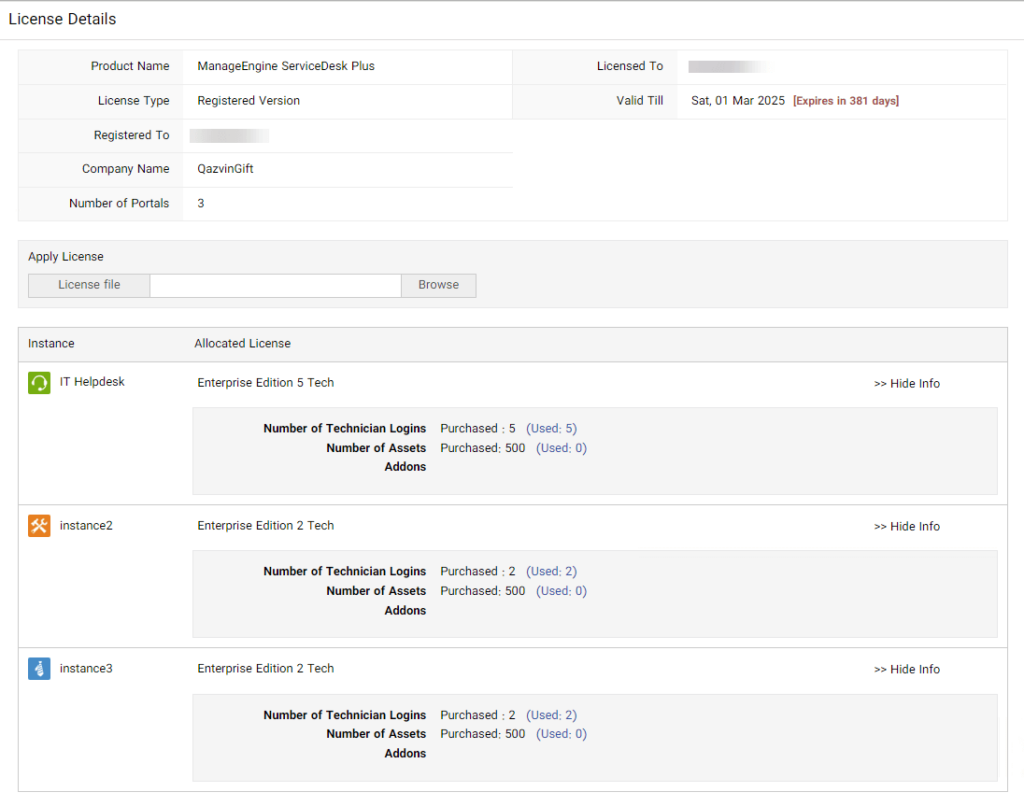Viewport: 1024px width, 806px height.
Task: Click "(Used: 0)" assets value for instance2
Action: (x=562, y=591)
